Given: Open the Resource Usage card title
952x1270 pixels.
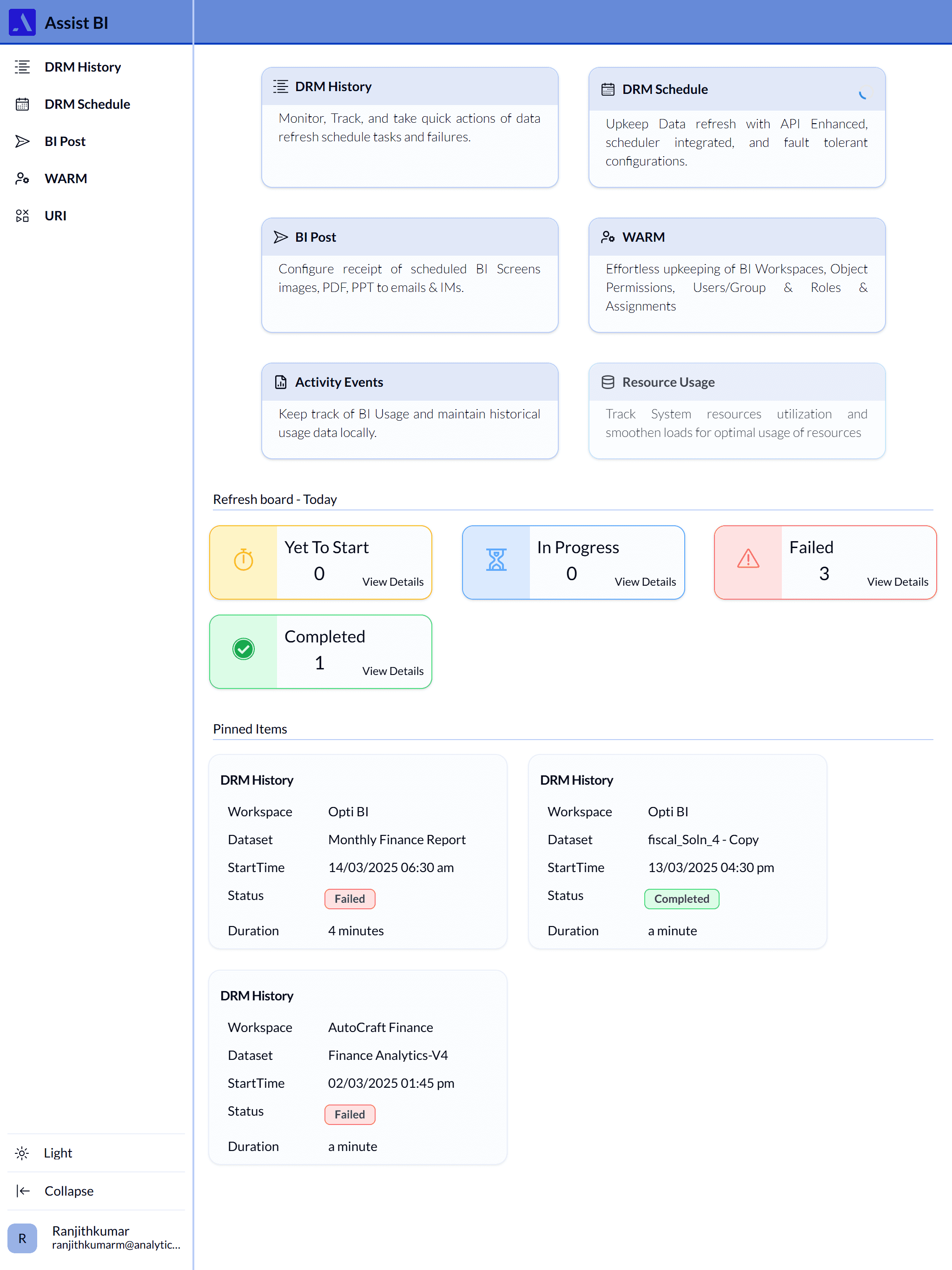Looking at the screenshot, I should (668, 383).
